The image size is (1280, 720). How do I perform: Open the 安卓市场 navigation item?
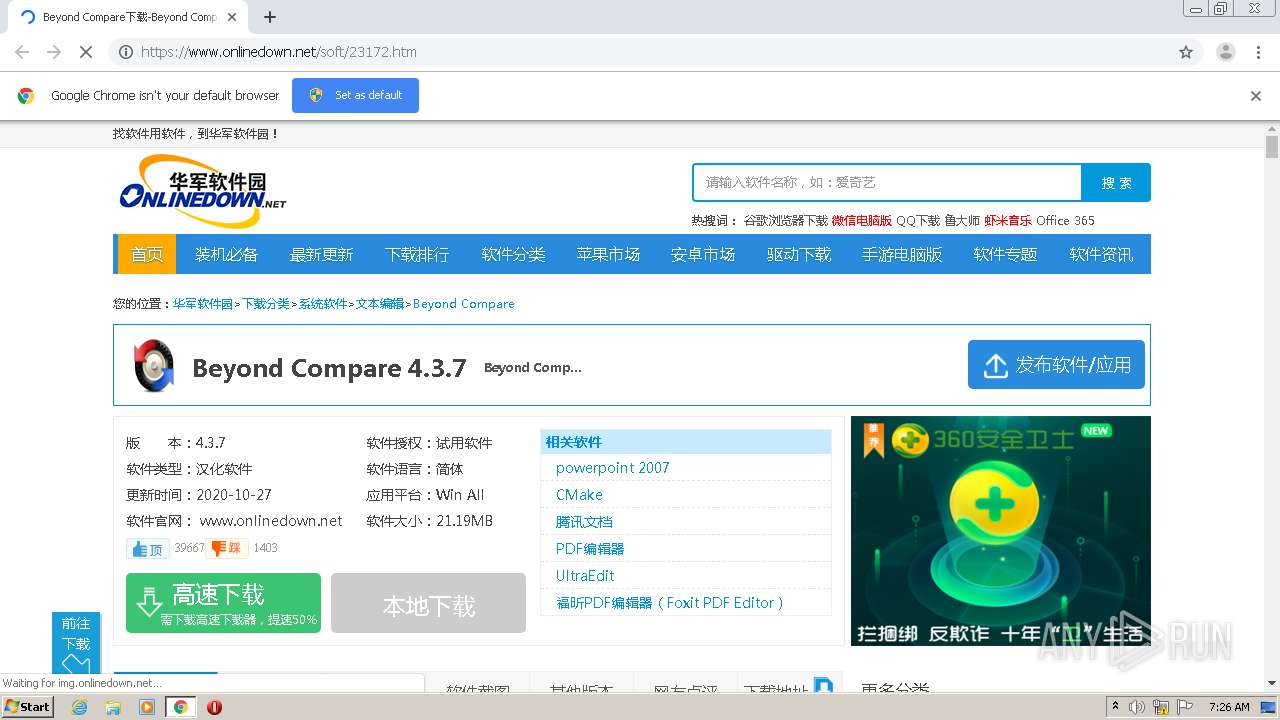click(x=703, y=254)
